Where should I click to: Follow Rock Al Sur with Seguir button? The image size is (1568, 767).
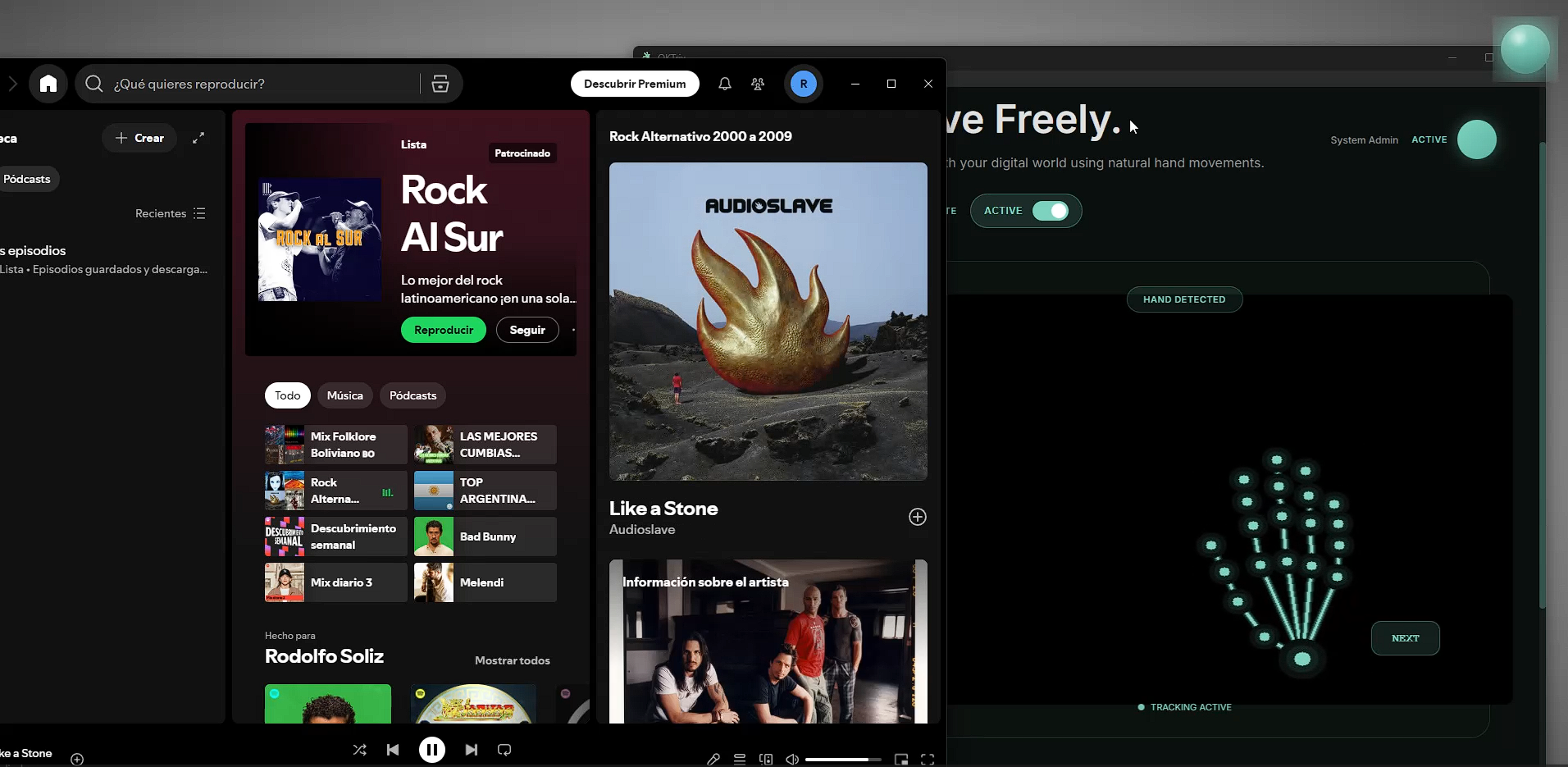(x=527, y=330)
